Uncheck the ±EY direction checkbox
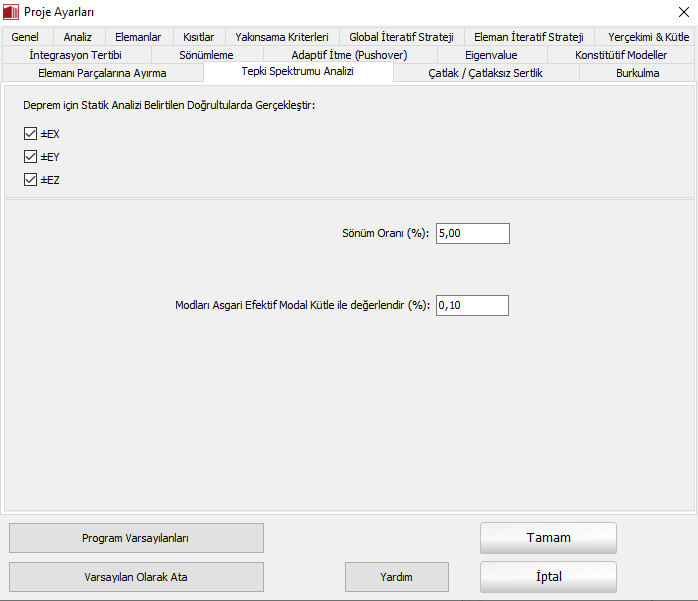 tap(30, 157)
